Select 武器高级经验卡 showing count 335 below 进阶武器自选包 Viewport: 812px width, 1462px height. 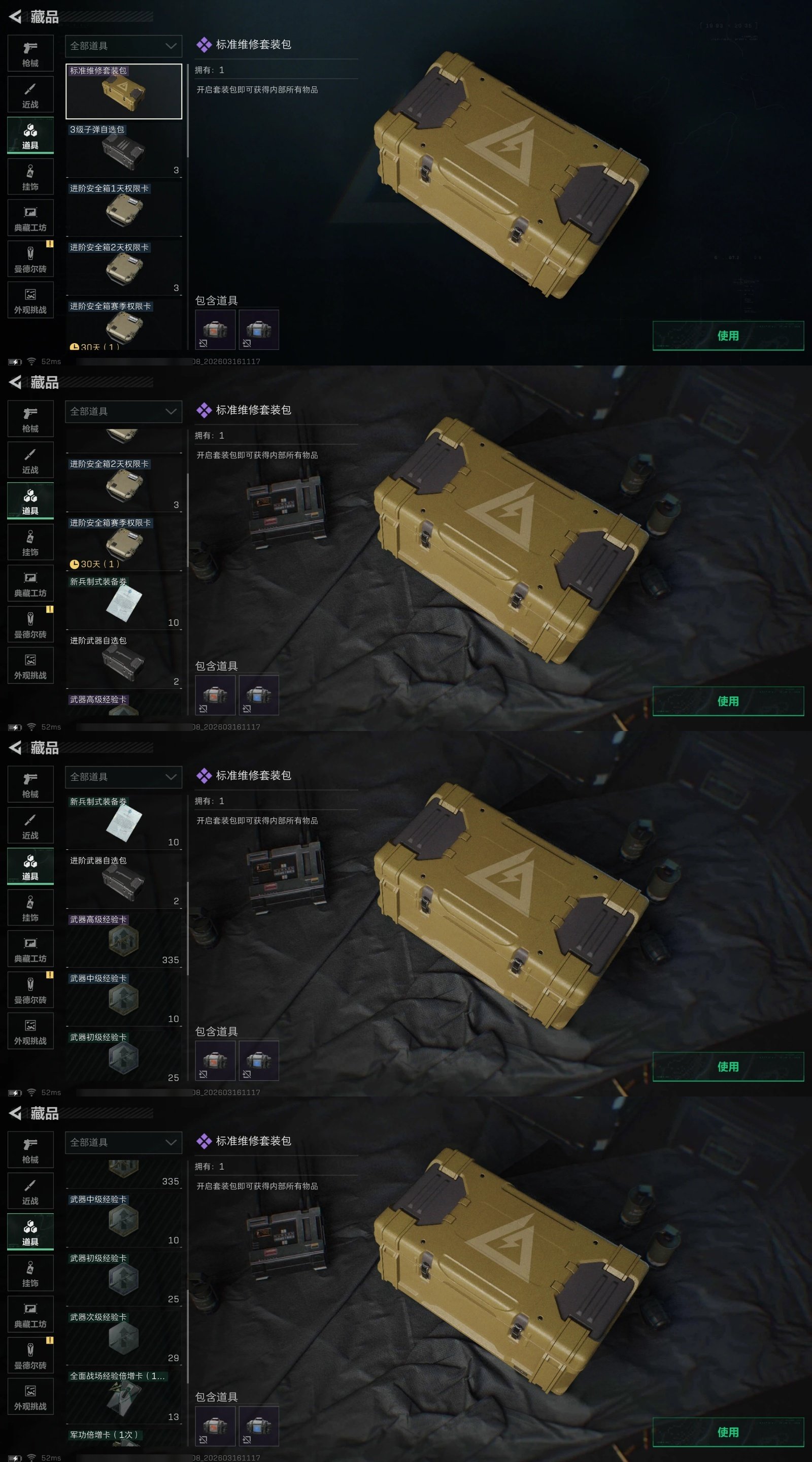click(124, 938)
